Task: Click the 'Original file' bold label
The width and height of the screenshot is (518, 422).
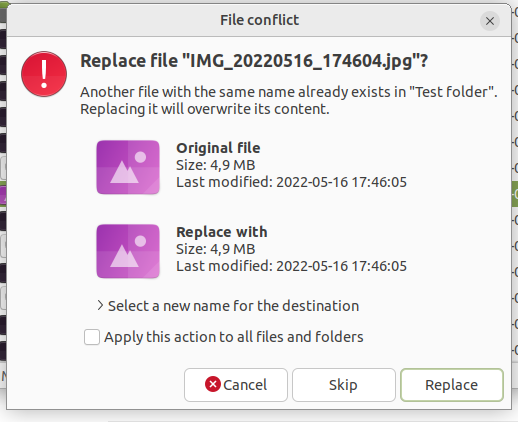Action: coord(218,148)
